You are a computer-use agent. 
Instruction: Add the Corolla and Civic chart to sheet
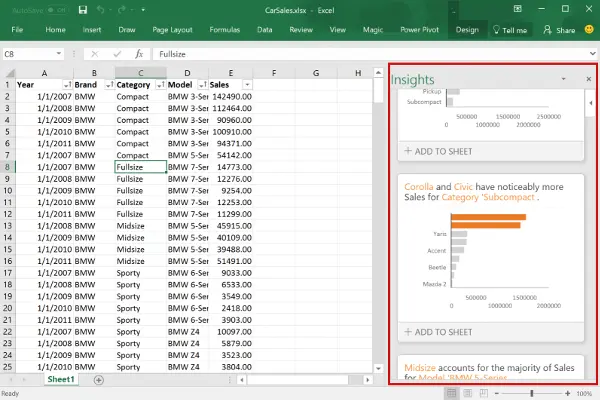point(440,332)
